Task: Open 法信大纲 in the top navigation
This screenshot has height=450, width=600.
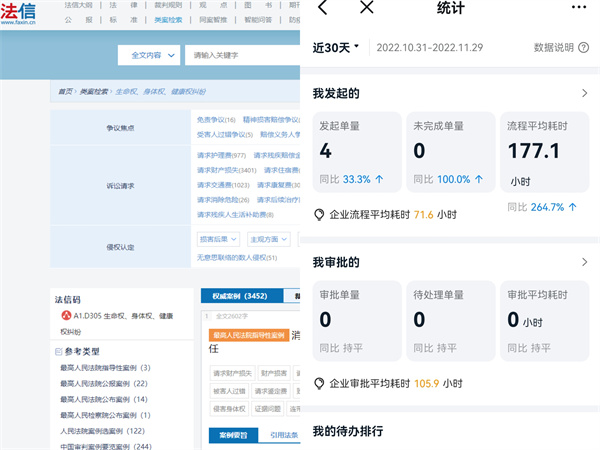Action: point(78,5)
